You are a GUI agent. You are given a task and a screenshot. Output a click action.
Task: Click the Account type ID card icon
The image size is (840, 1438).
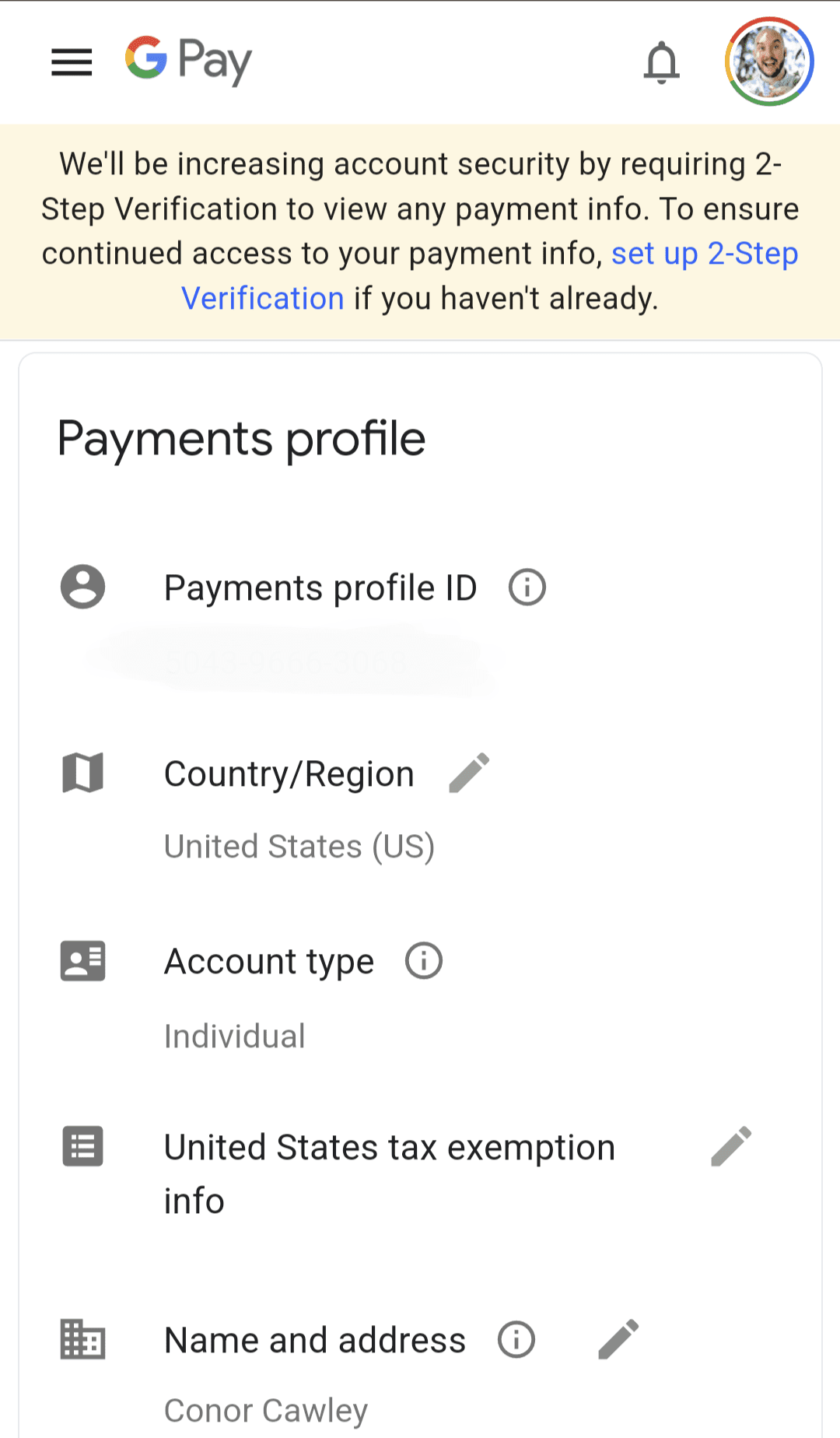point(82,961)
